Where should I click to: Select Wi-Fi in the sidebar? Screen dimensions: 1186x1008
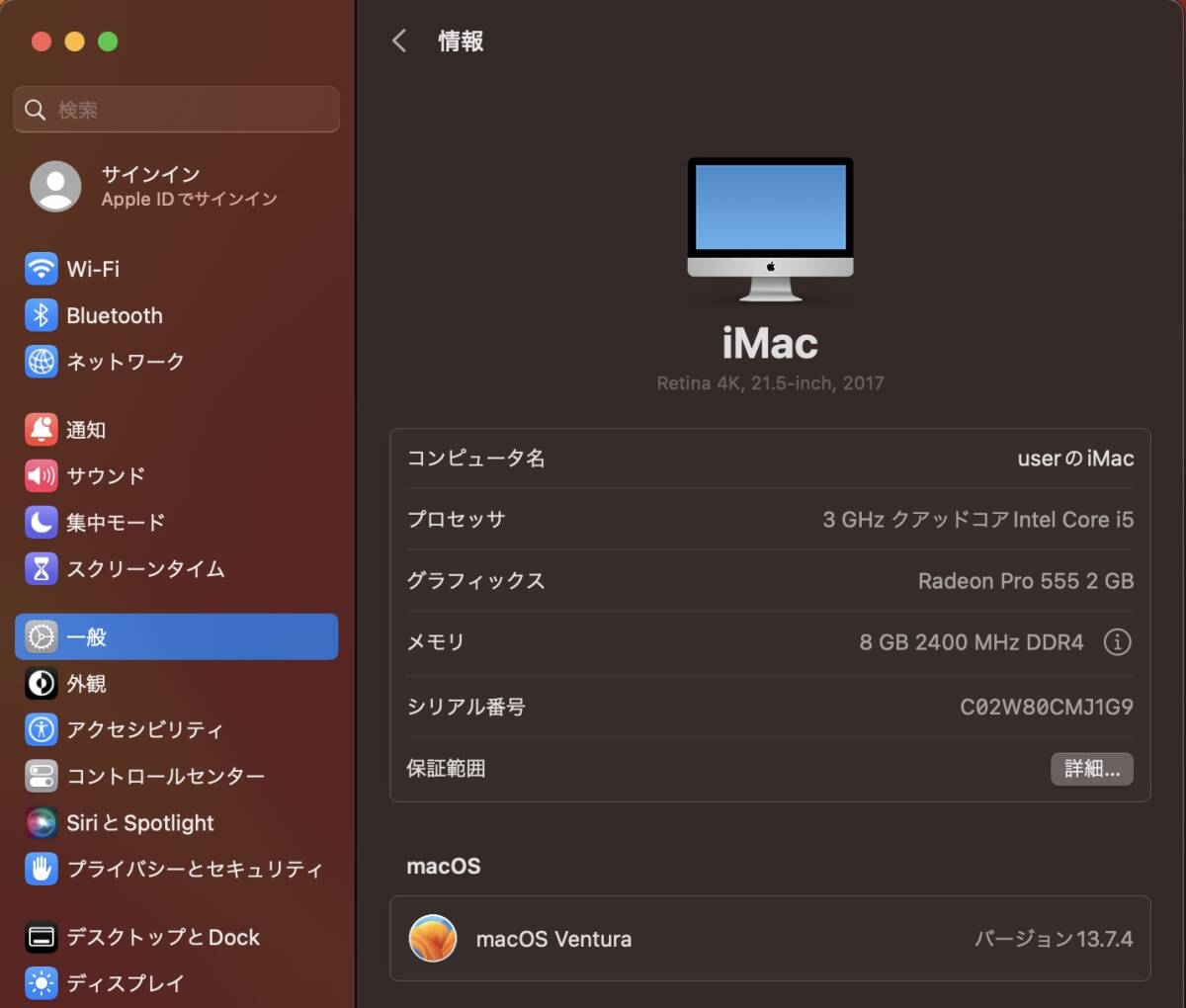(x=177, y=269)
